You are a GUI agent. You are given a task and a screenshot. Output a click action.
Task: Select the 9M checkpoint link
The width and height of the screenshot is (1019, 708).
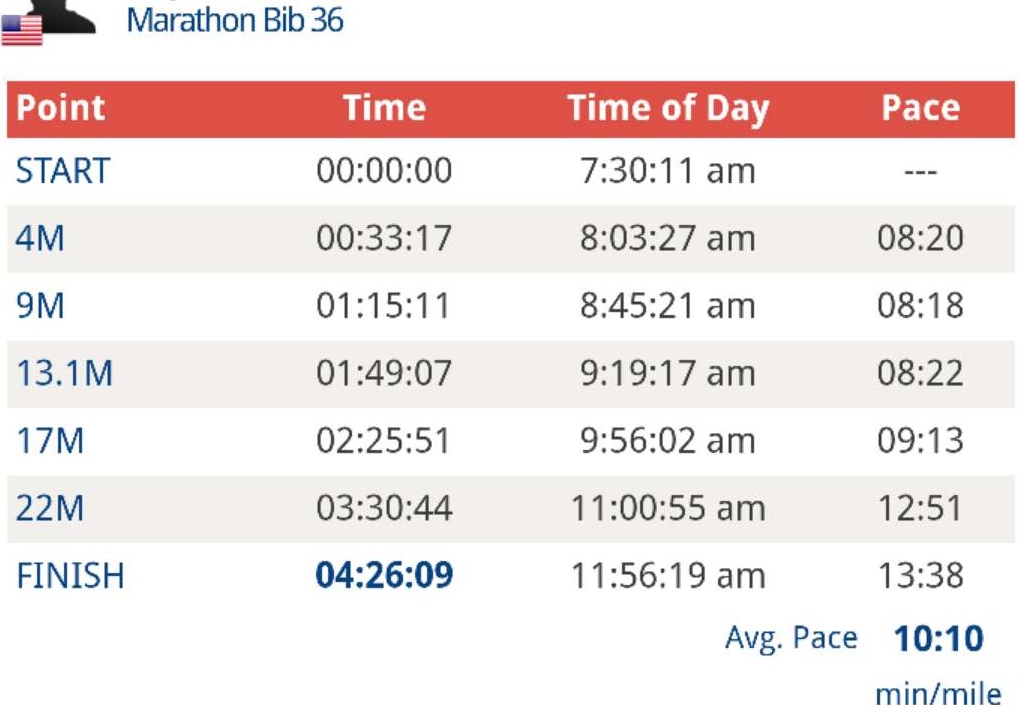(x=40, y=306)
